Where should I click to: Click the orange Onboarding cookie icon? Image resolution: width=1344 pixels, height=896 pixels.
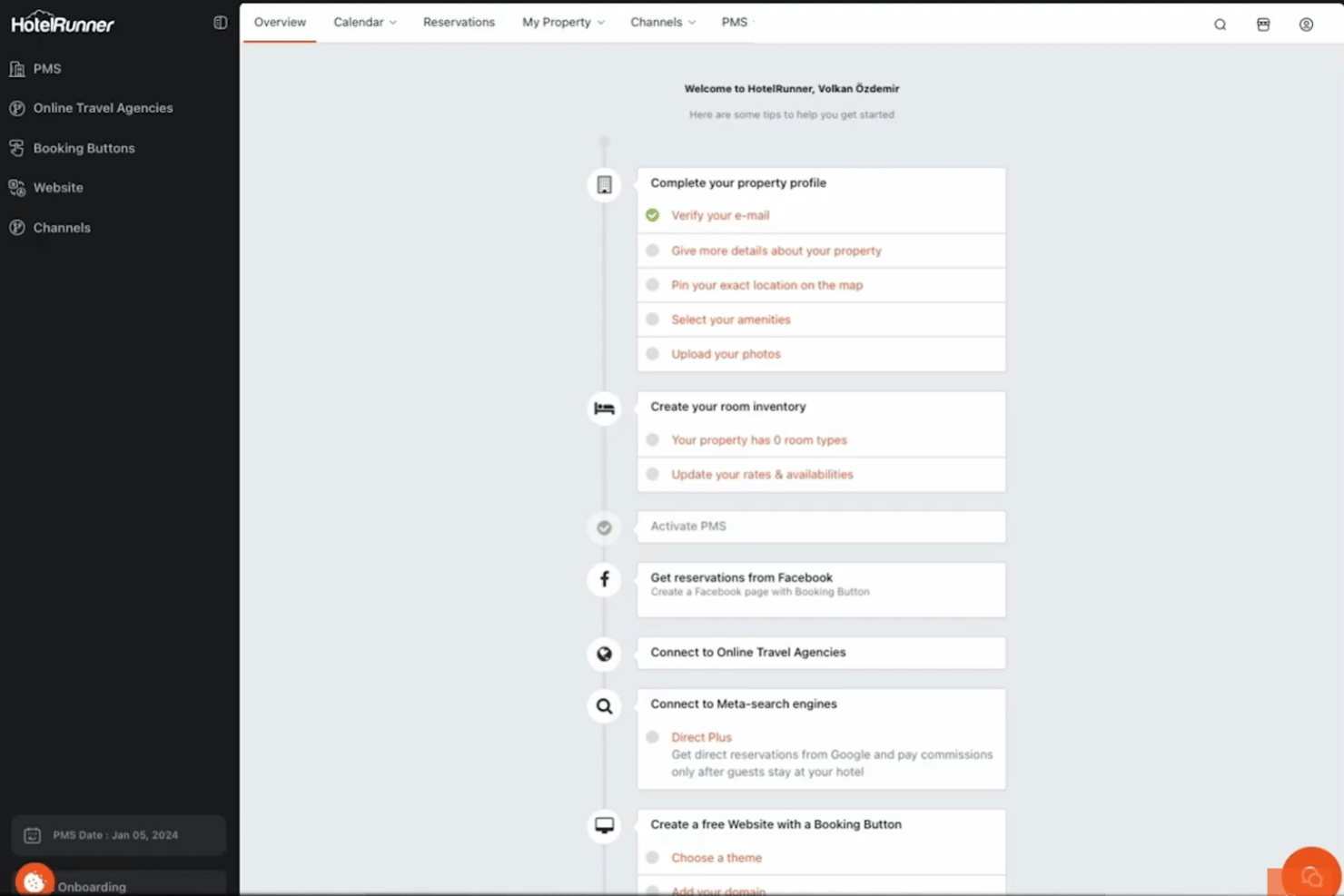35,881
